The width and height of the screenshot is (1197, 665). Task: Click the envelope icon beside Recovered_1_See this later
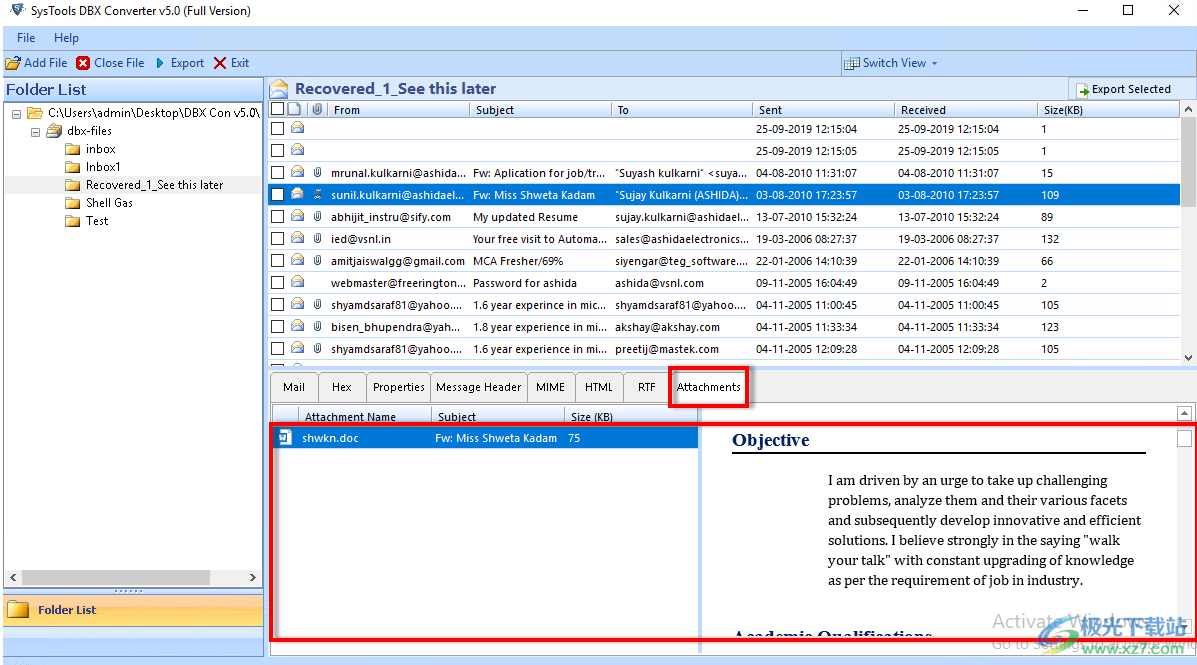pyautogui.click(x=278, y=88)
